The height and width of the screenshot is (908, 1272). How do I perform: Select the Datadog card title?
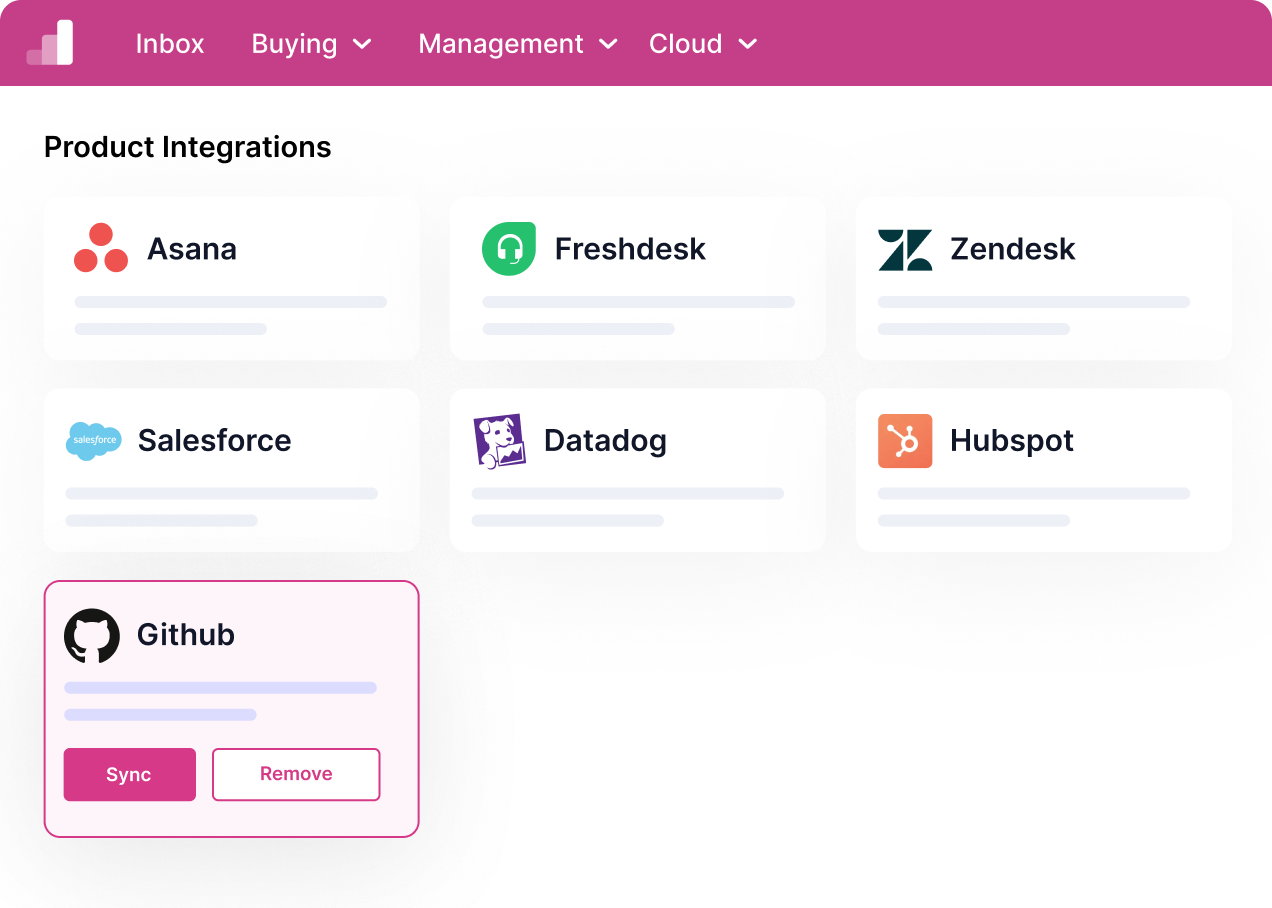pyautogui.click(x=605, y=440)
